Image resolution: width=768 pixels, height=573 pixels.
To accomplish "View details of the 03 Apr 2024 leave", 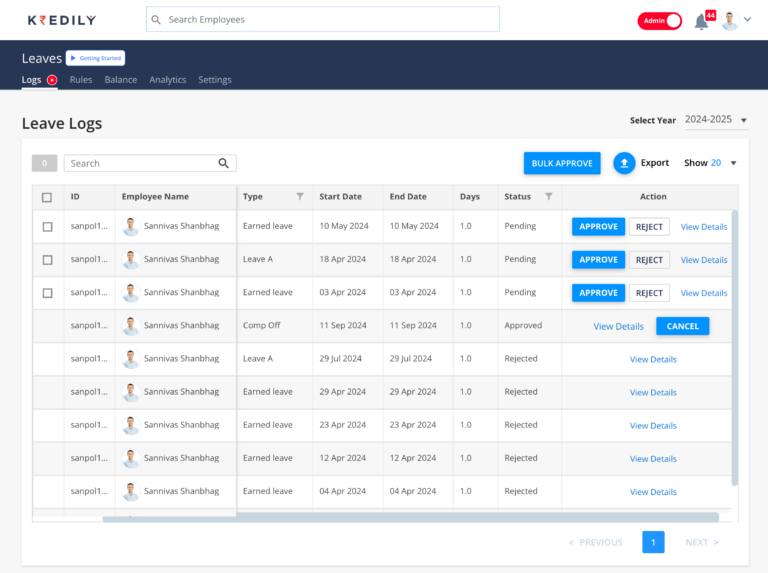I will coord(704,293).
